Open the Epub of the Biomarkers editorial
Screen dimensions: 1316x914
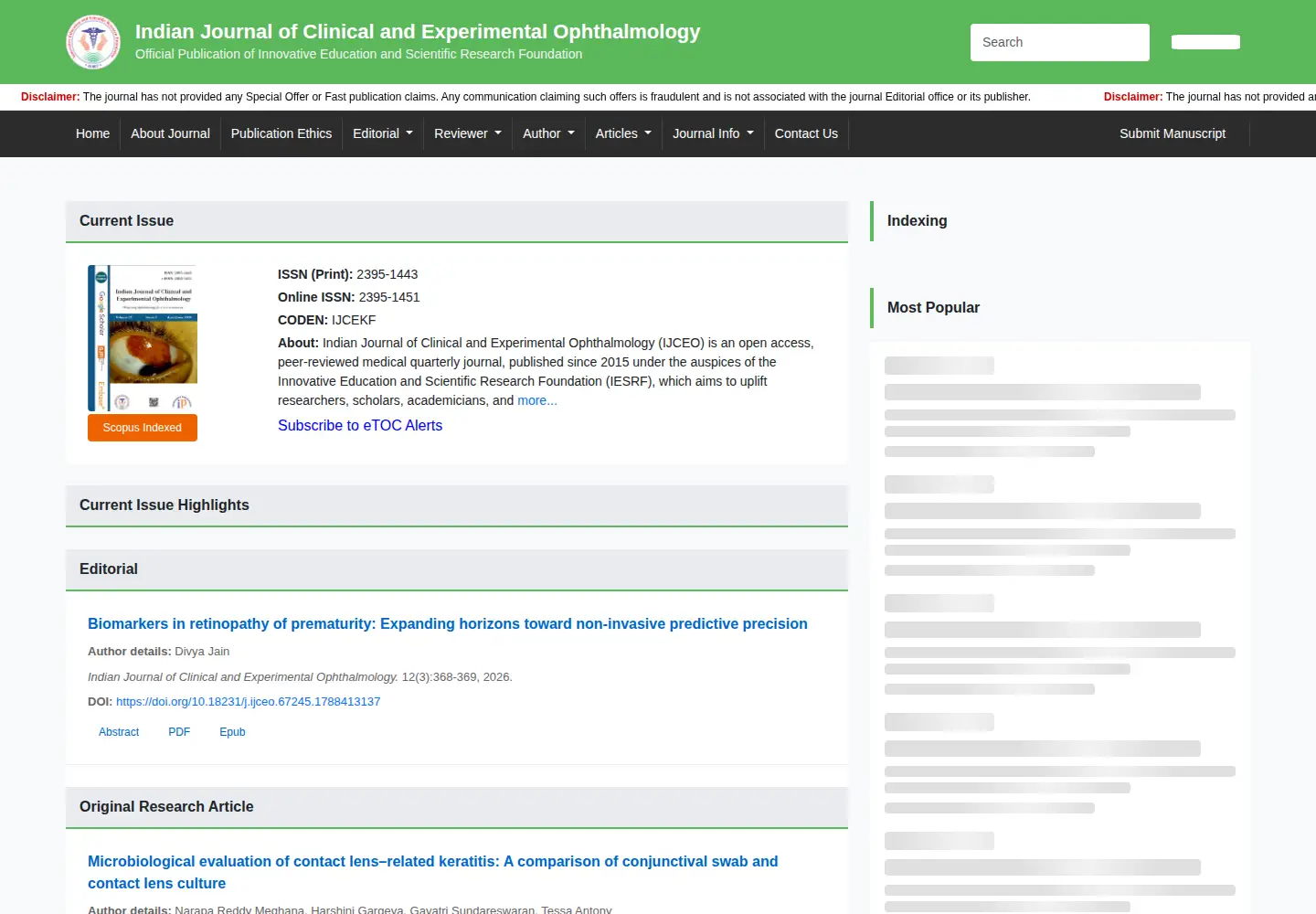pos(232,732)
